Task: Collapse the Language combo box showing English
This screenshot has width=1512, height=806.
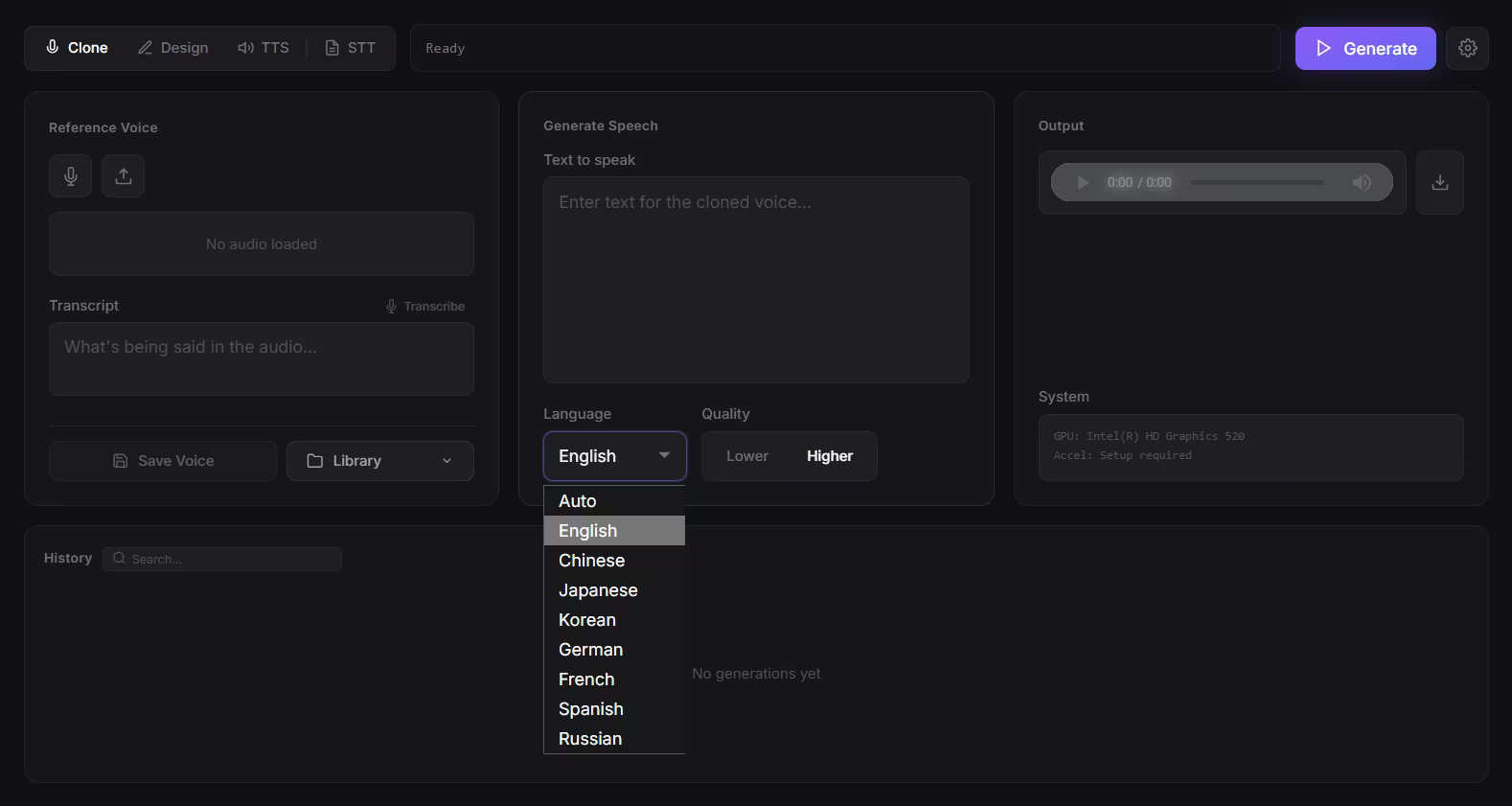Action: (x=615, y=456)
